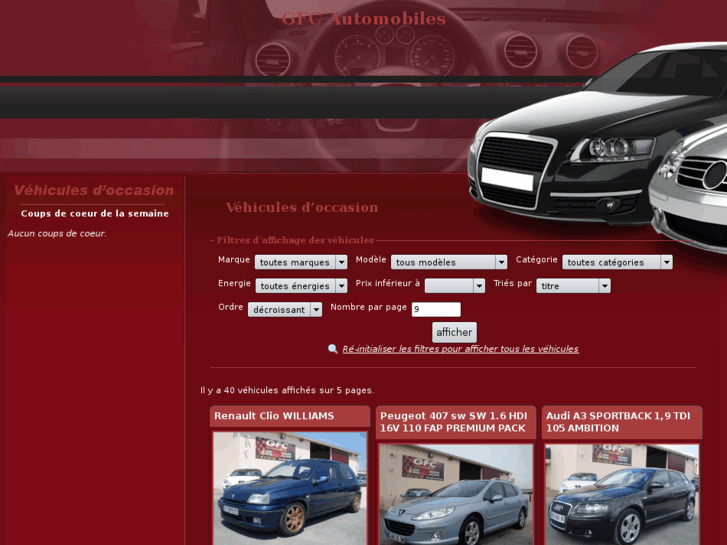Screen dimensions: 727x545
Task: Click the '40 véhicules affichés sur 5 pages' text
Action: tap(287, 390)
